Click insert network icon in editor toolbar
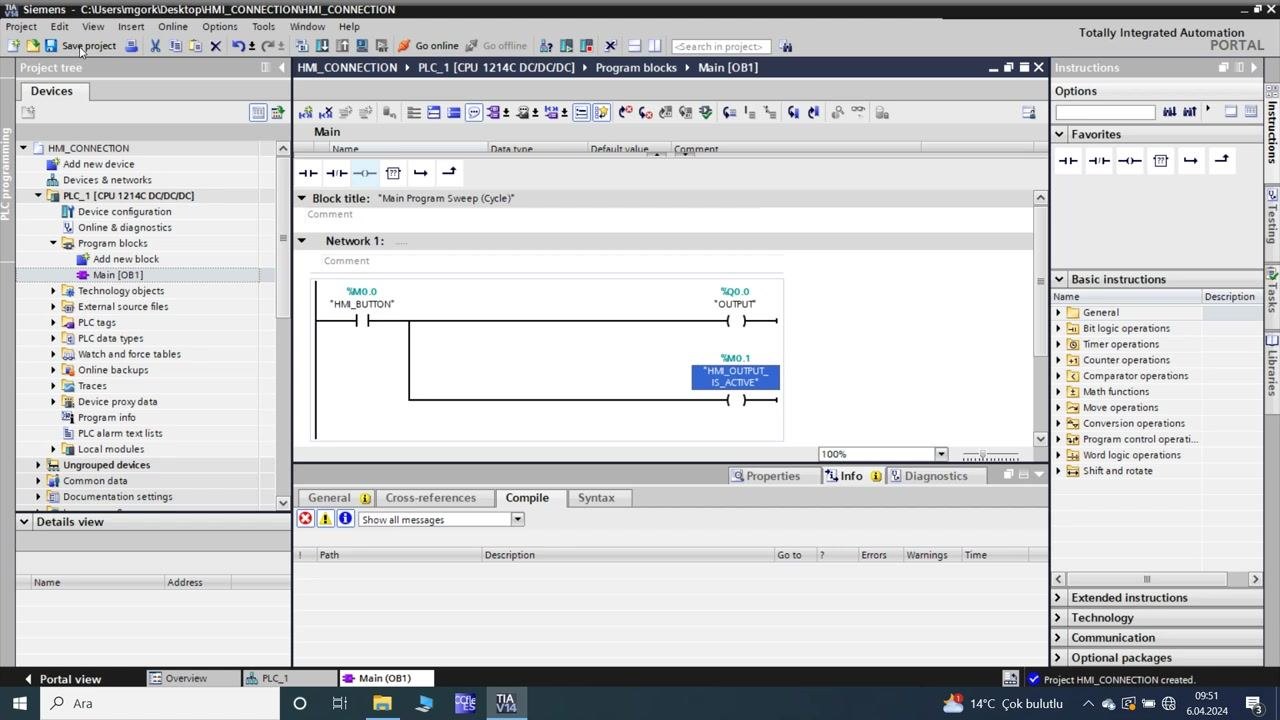 point(306,113)
